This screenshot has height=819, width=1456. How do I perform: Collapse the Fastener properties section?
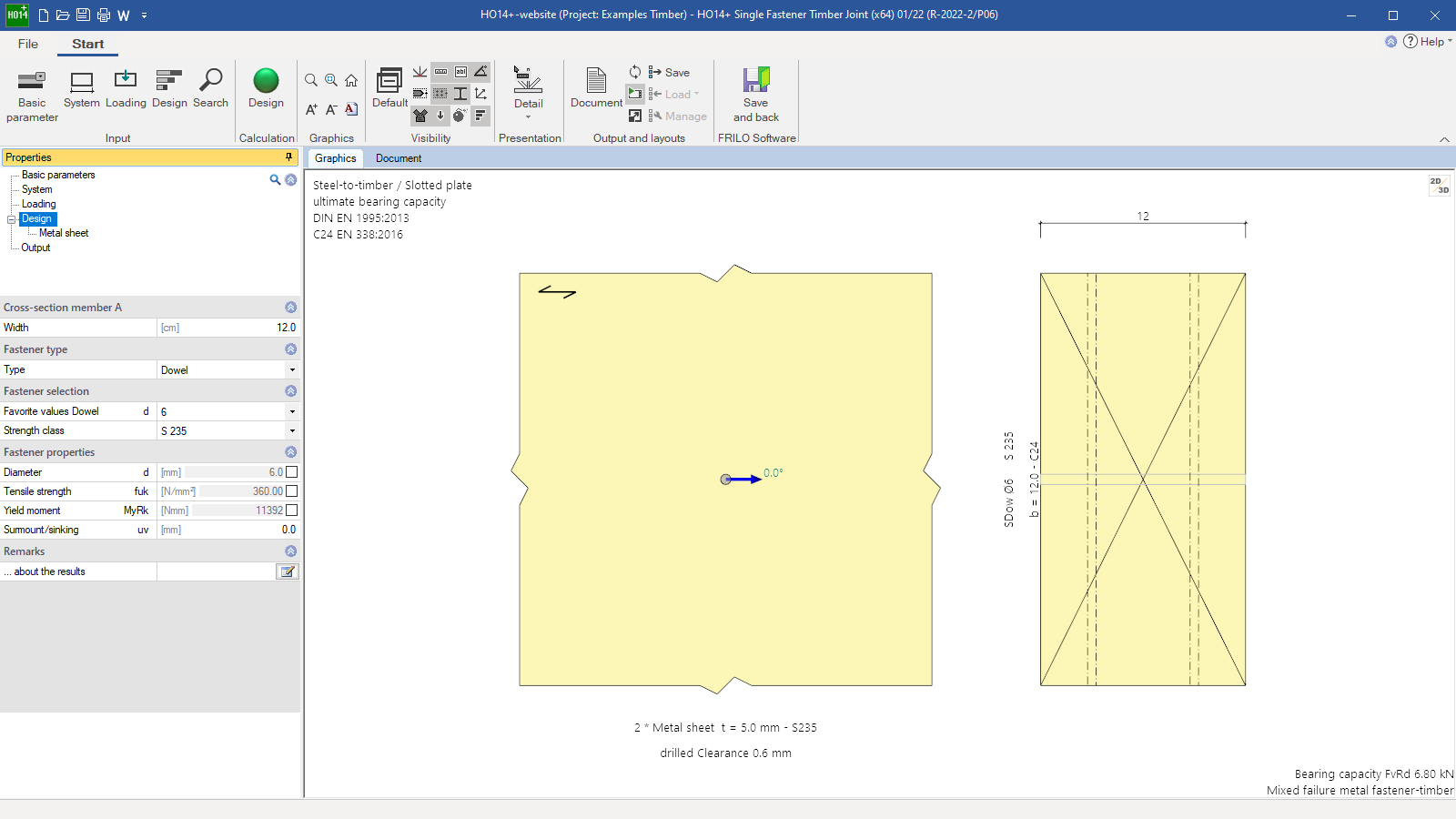point(291,452)
